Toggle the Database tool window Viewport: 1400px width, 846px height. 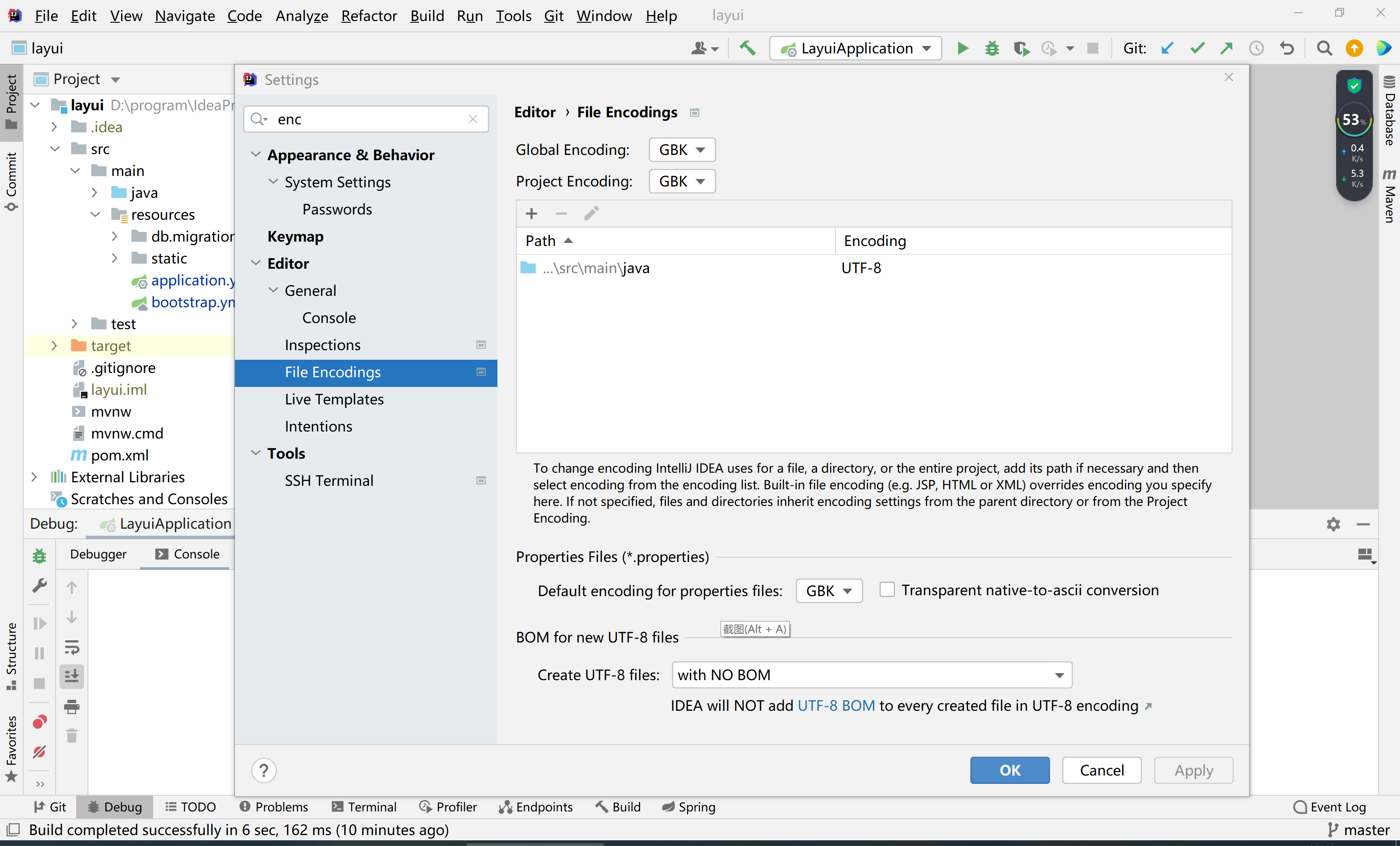coord(1389,111)
